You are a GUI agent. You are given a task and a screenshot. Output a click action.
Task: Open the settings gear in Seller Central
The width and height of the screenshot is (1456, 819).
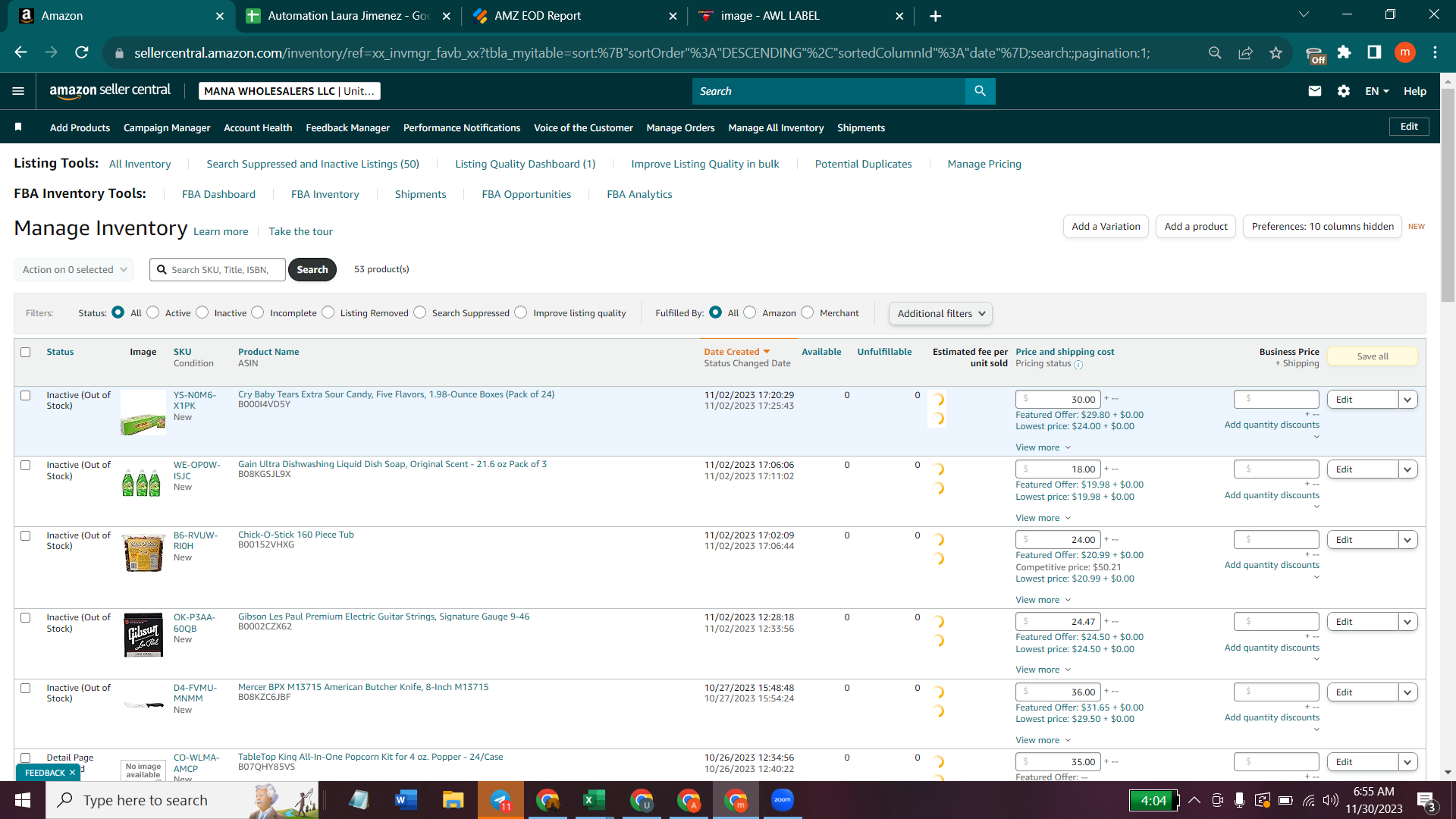coord(1344,91)
